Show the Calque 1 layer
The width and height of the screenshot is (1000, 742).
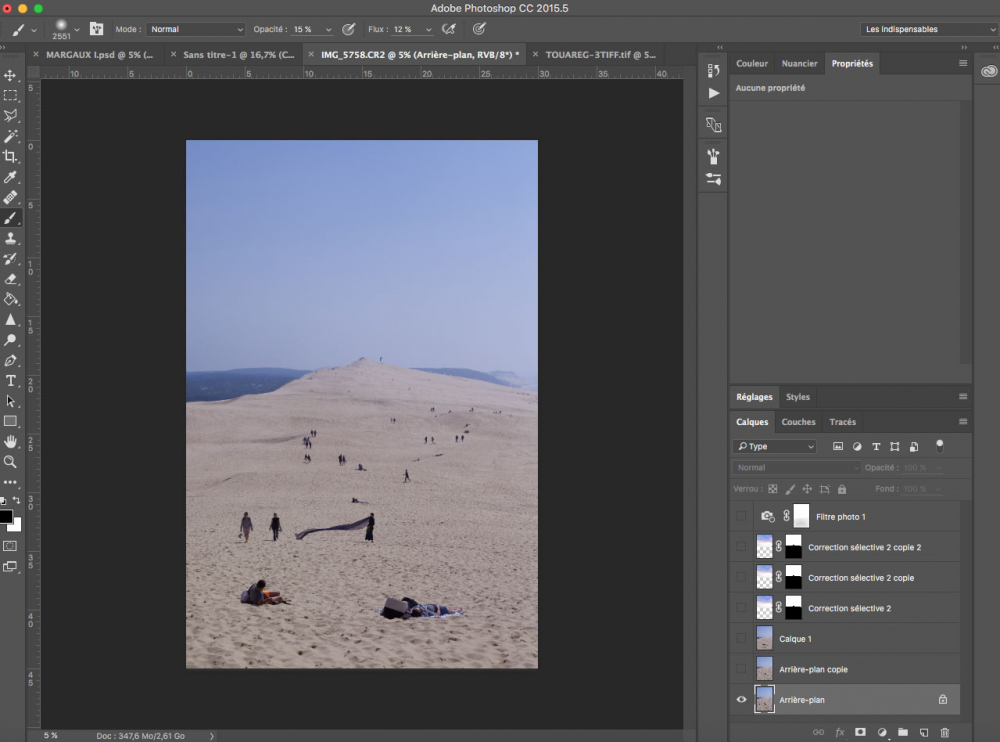[x=741, y=638]
